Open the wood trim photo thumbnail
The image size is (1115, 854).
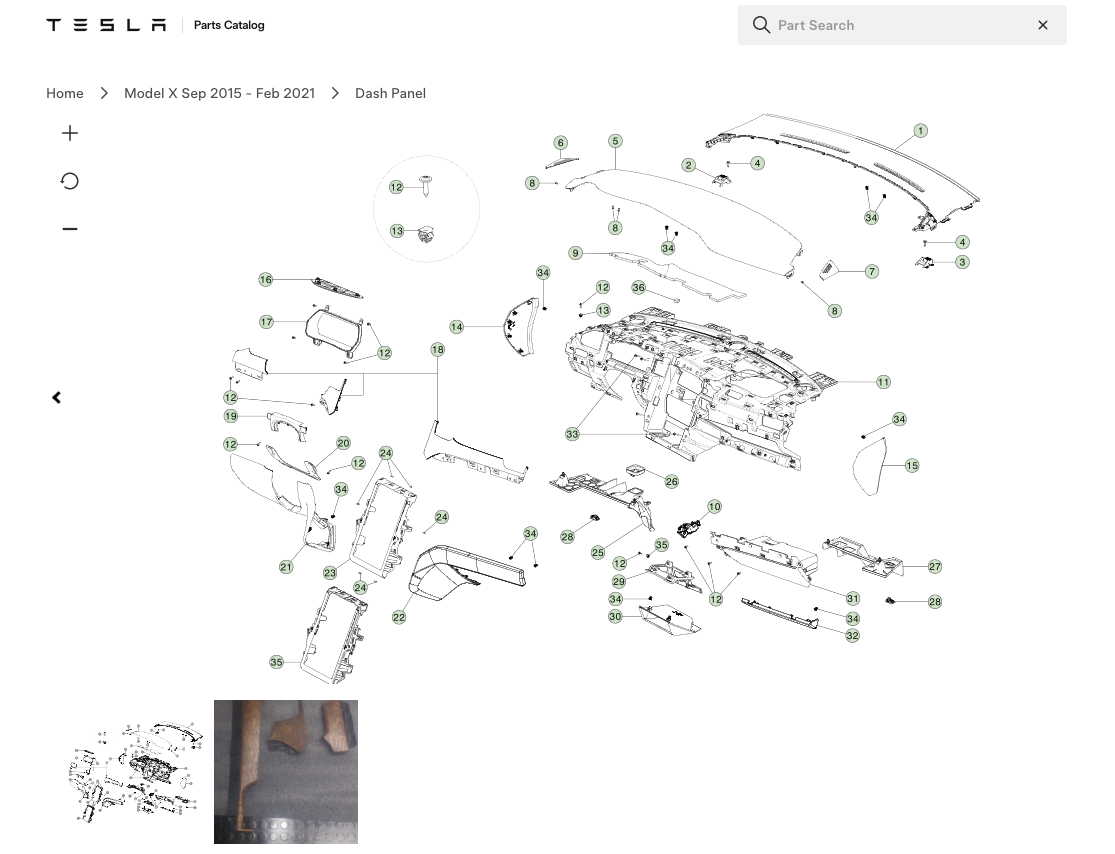[x=286, y=772]
